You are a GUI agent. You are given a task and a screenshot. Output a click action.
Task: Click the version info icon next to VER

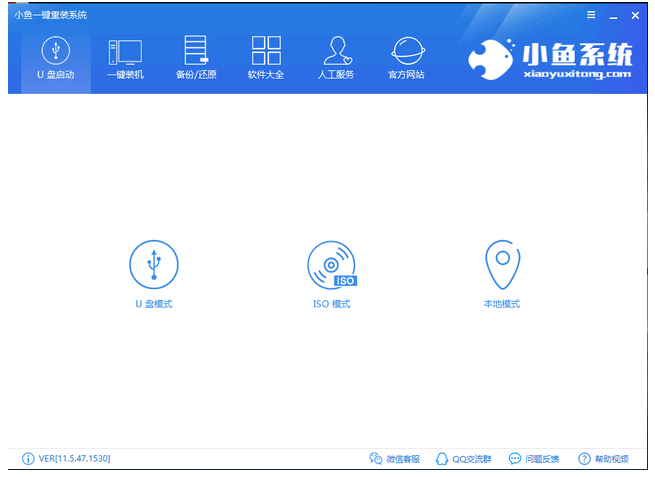point(28,459)
